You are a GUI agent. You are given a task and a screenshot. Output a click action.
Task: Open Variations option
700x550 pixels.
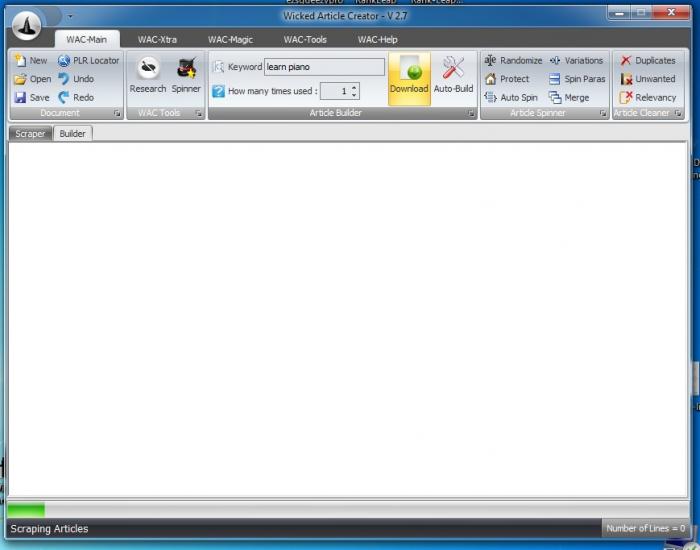(x=576, y=60)
